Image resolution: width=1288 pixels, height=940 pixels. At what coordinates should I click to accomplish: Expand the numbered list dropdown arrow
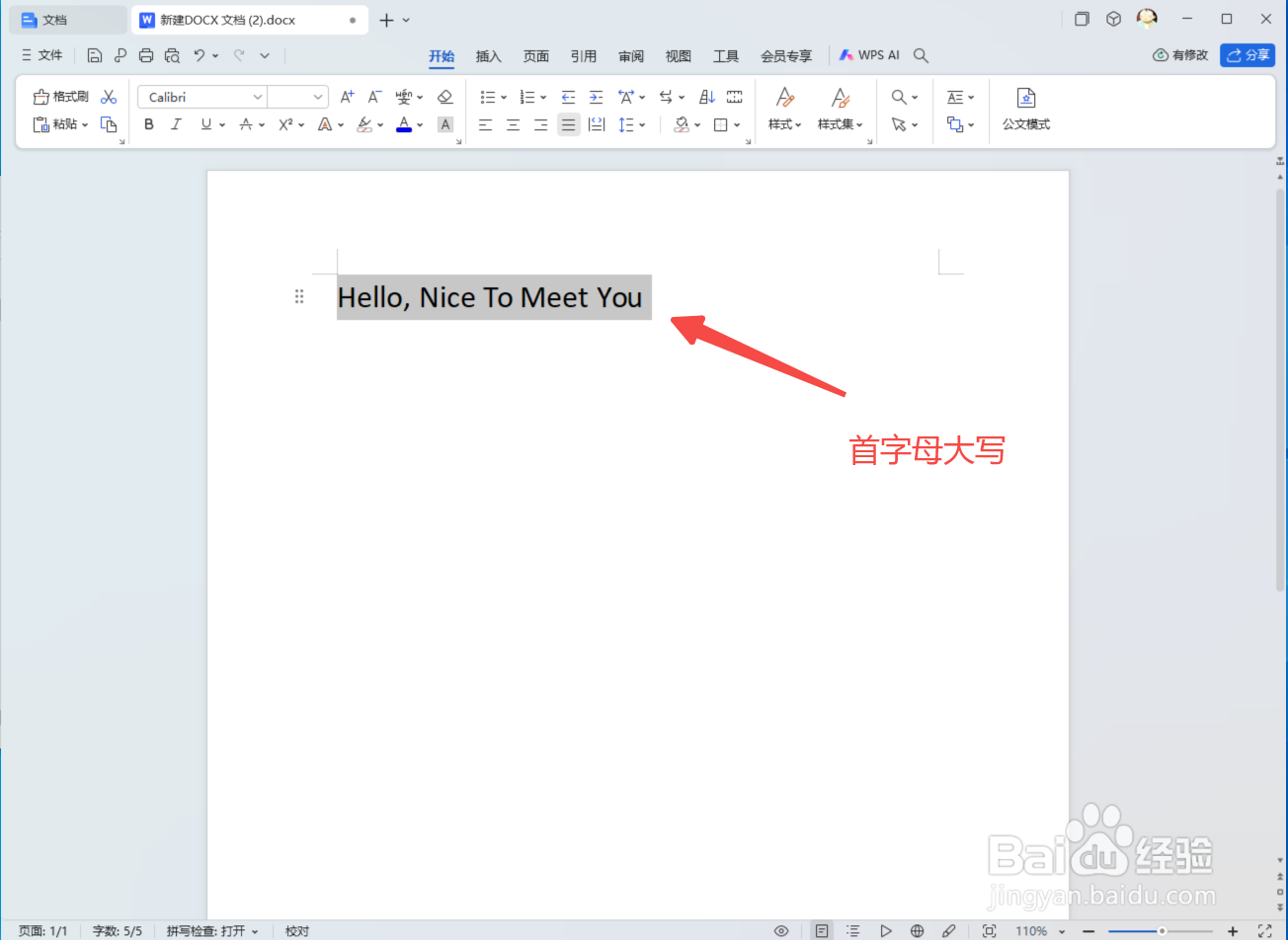pyautogui.click(x=543, y=98)
